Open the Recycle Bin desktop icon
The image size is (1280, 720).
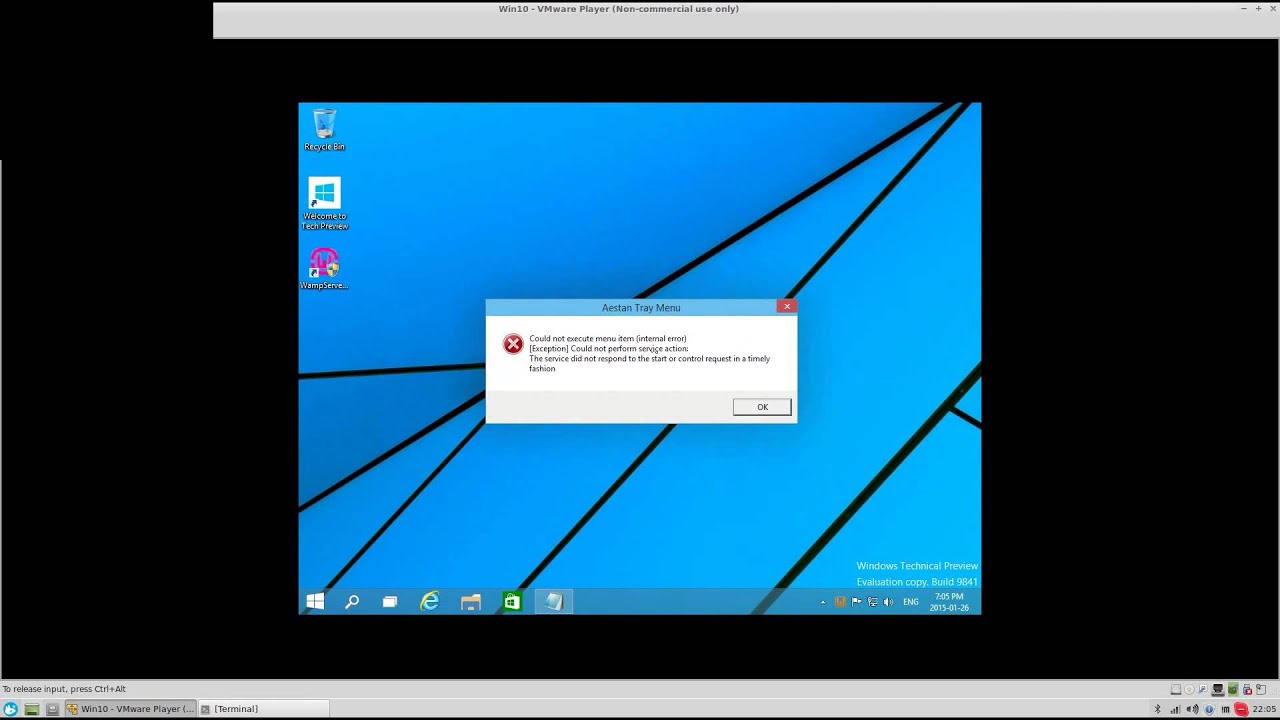324,129
